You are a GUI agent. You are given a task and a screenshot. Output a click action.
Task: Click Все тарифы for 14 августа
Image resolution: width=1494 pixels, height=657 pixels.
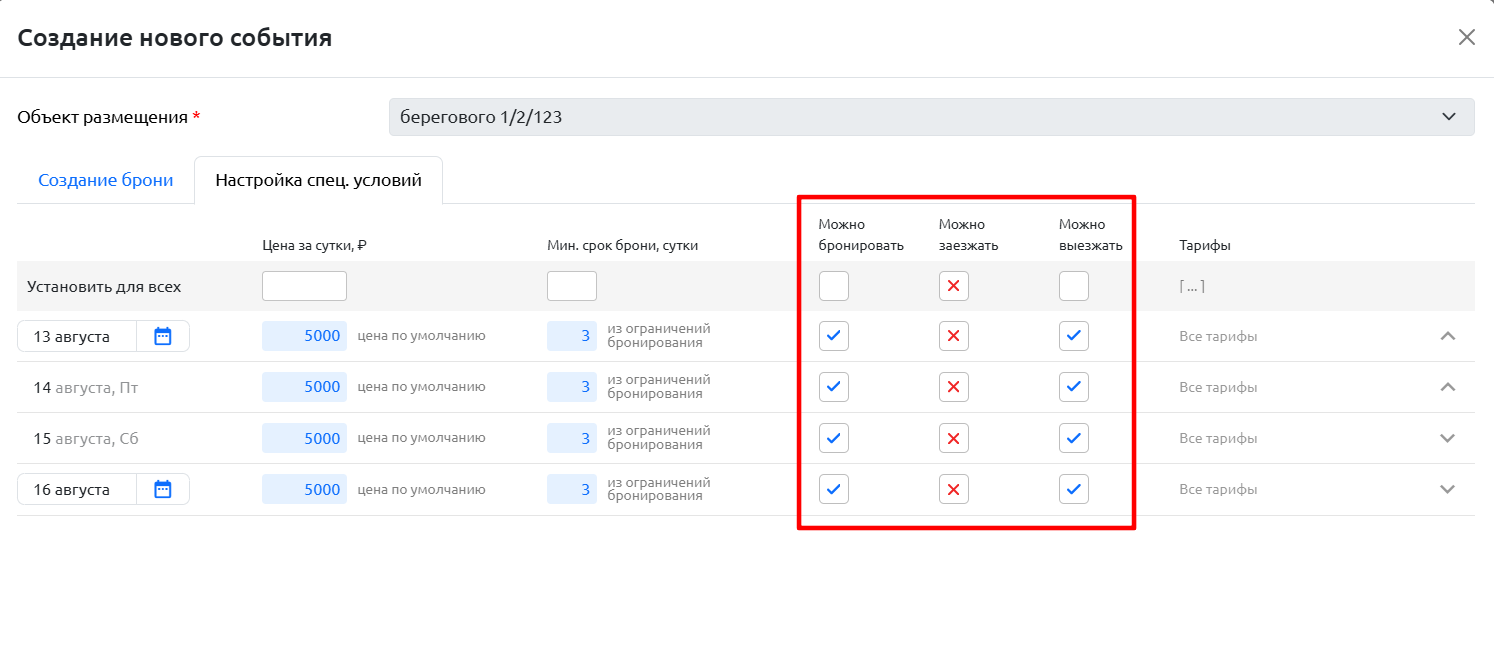click(x=1218, y=388)
